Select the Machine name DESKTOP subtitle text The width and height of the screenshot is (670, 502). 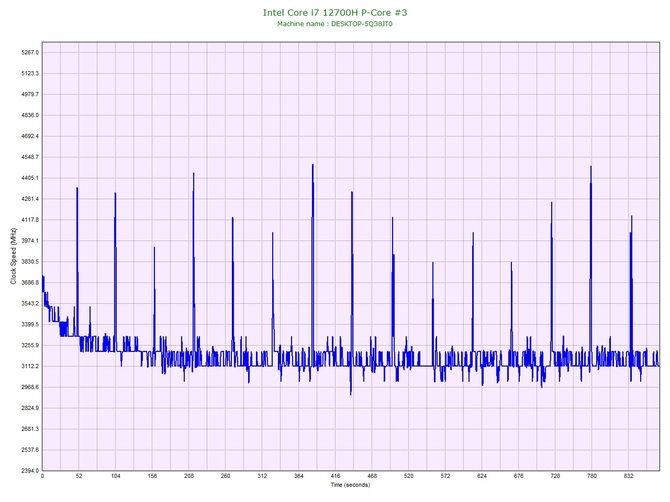(334, 24)
